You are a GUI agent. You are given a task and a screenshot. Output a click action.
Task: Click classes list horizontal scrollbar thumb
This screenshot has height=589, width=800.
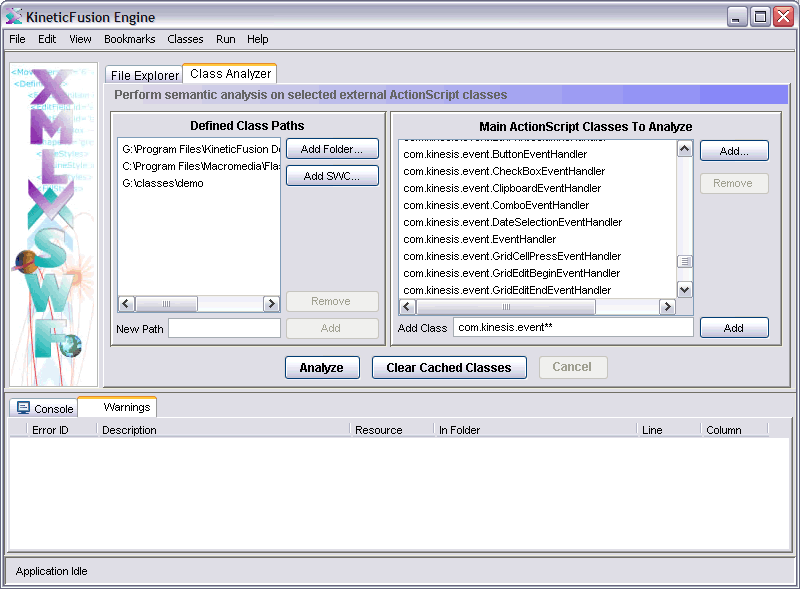[x=506, y=307]
